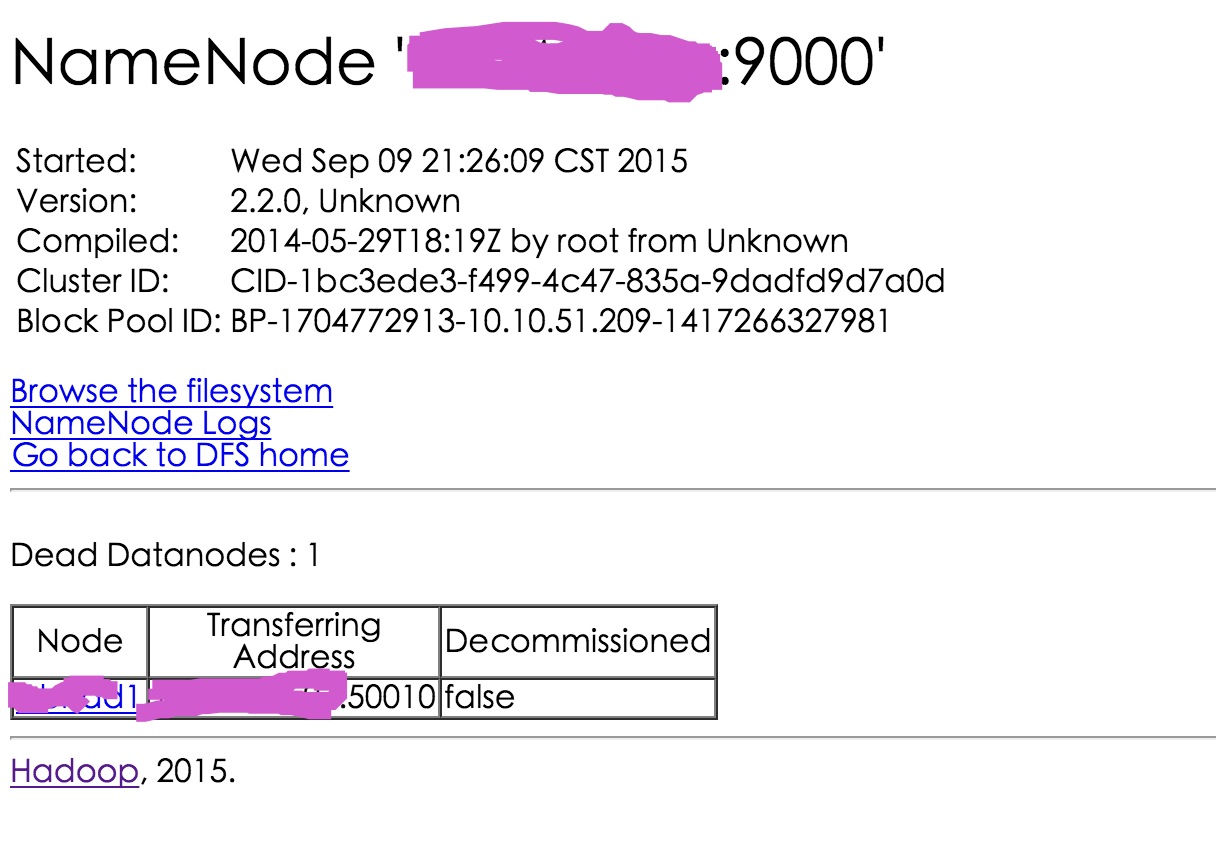This screenshot has width=1216, height=850.
Task: Click the Node column header
Action: tap(80, 641)
